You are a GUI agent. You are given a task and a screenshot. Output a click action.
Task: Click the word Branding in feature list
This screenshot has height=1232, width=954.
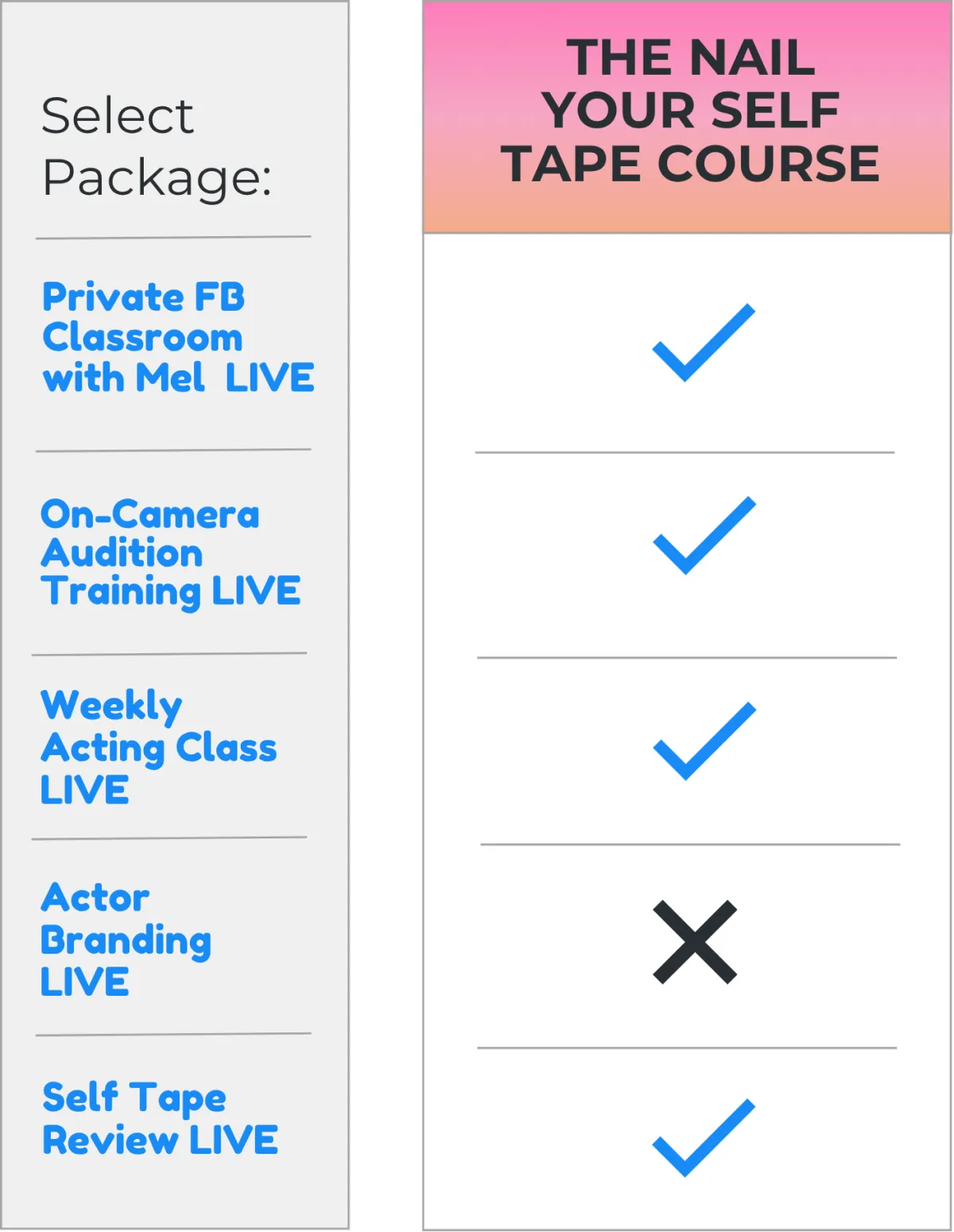pyautogui.click(x=126, y=941)
